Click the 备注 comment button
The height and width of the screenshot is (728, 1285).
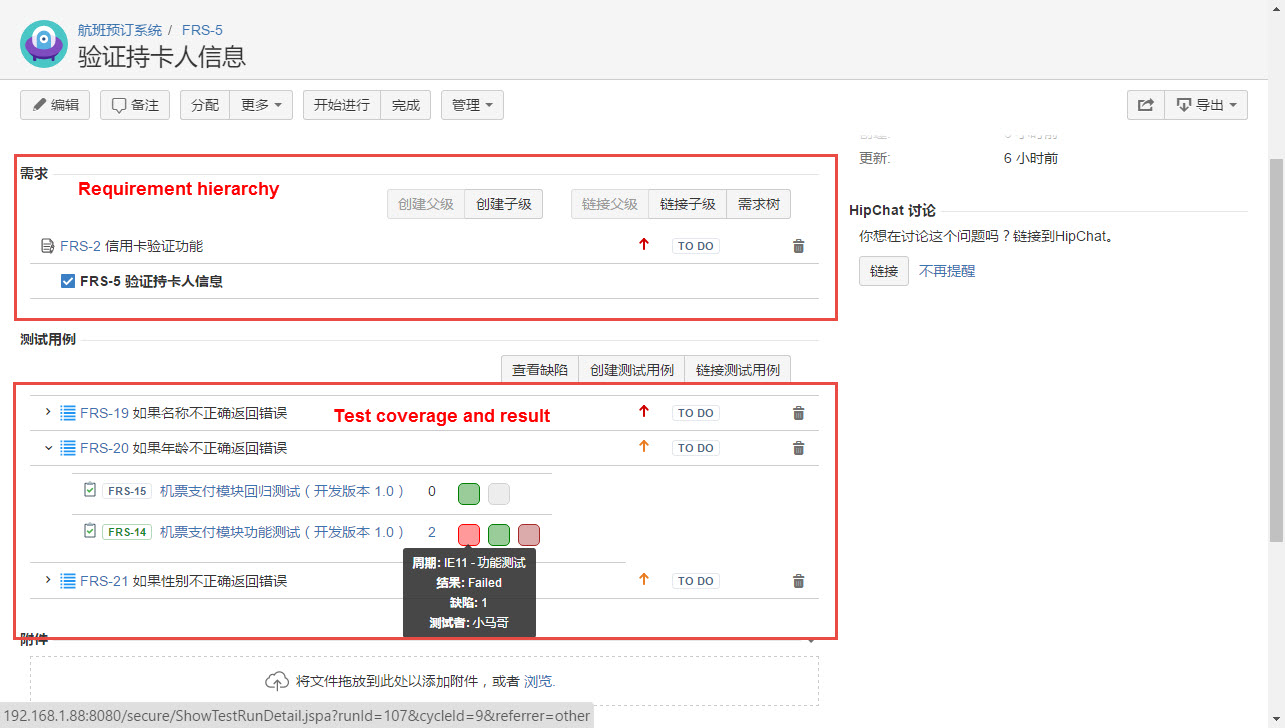(135, 105)
